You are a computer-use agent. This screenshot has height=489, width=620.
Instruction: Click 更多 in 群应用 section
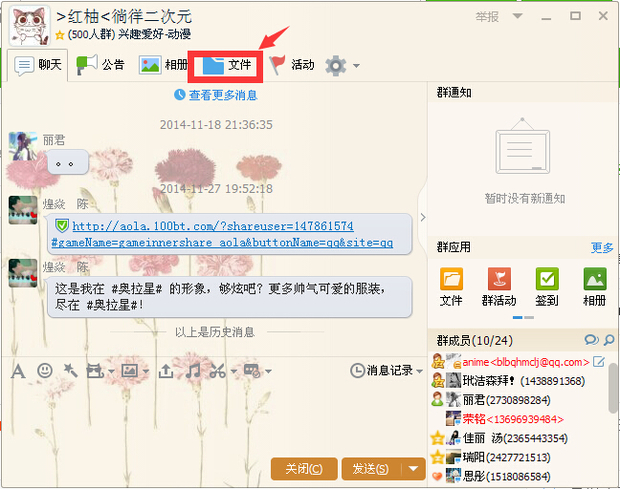tap(602, 247)
